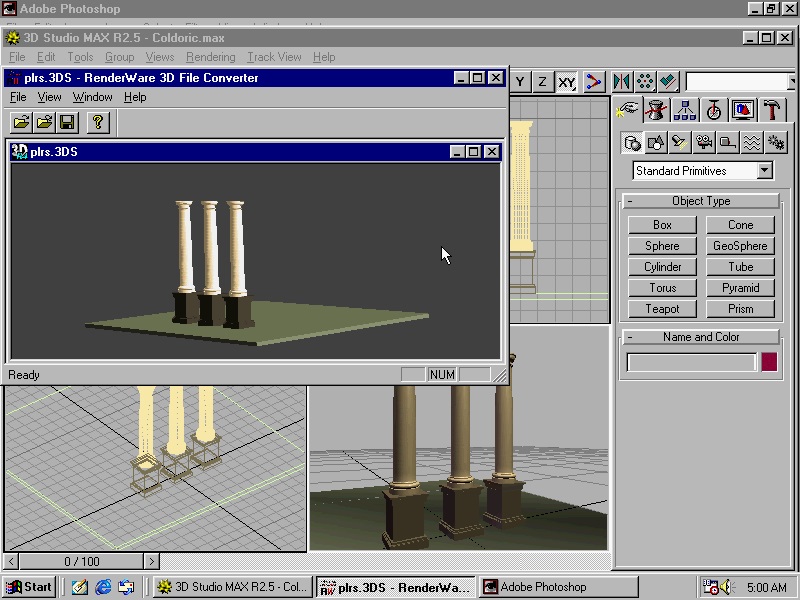Image resolution: width=800 pixels, height=600 pixels.
Task: Switch to 3D Studio MAX taskbar button
Action: coord(233,587)
